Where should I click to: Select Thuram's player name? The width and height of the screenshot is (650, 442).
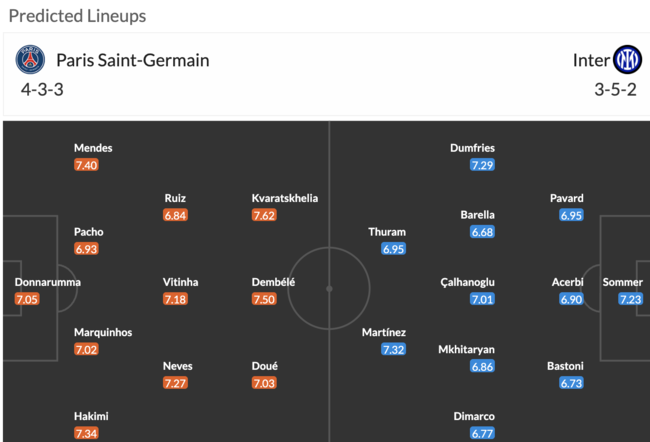[x=387, y=232]
